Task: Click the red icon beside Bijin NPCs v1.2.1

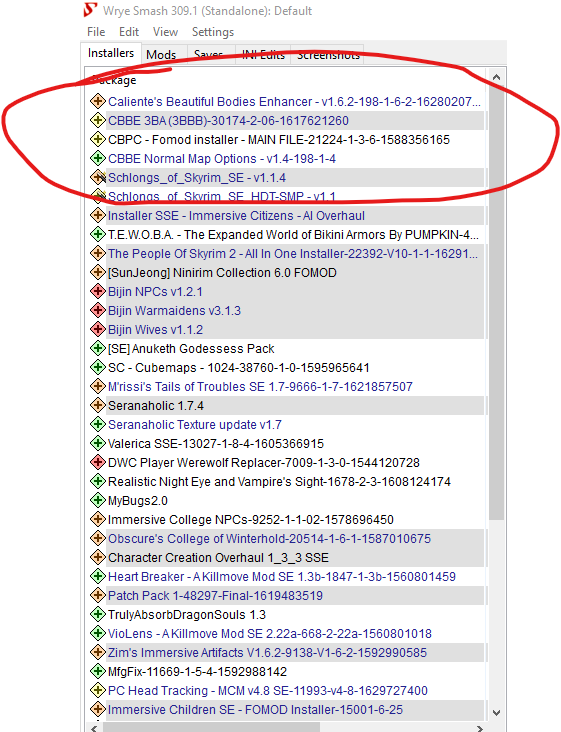Action: (x=98, y=292)
